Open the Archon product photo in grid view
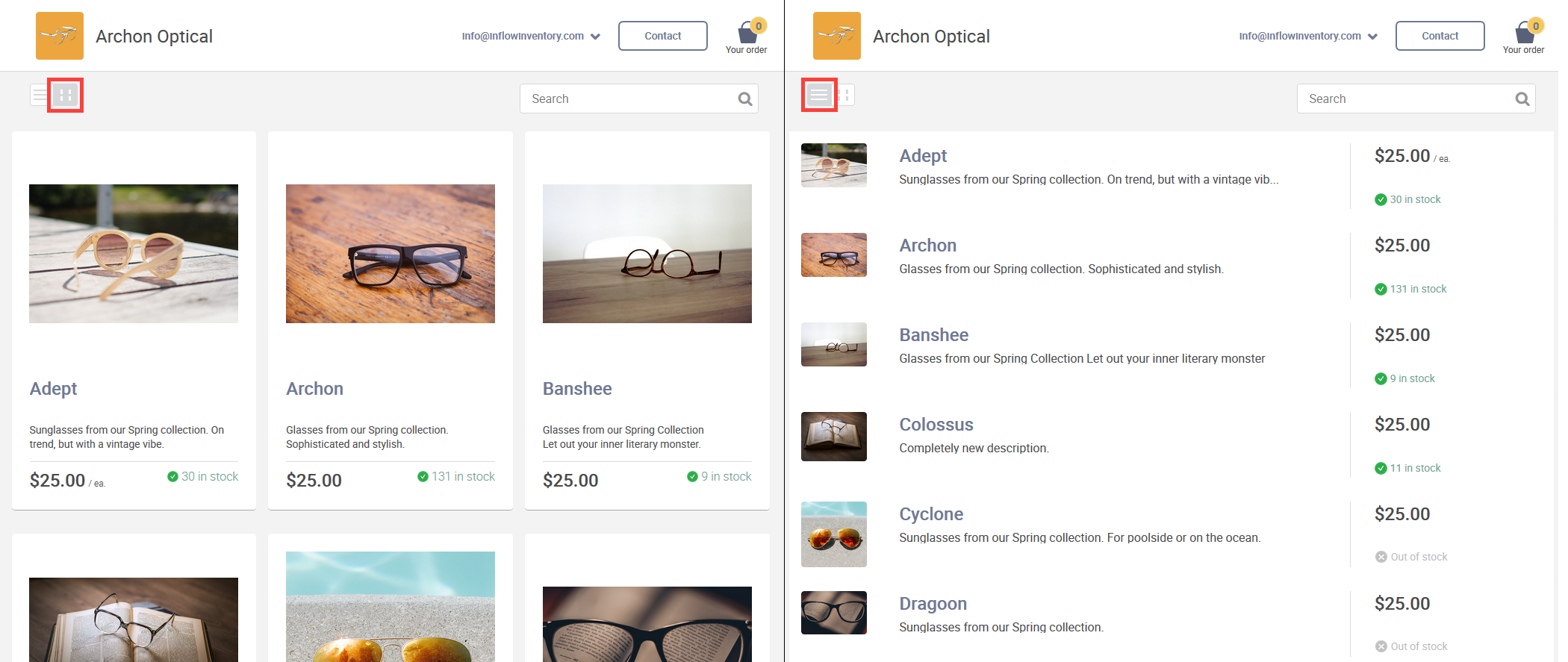This screenshot has height=662, width=1568. pos(391,254)
